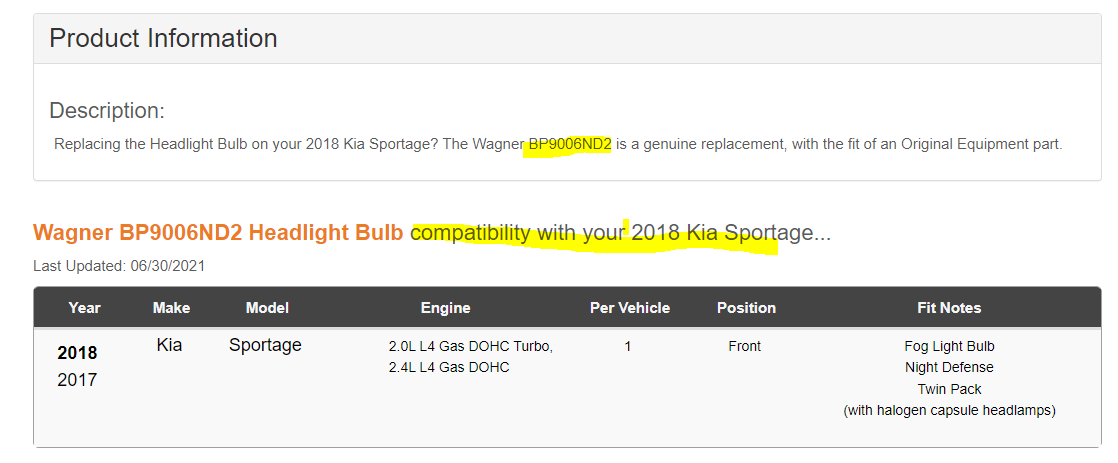Click the Description: subheading
The width and height of the screenshot is (1118, 463).
click(107, 110)
